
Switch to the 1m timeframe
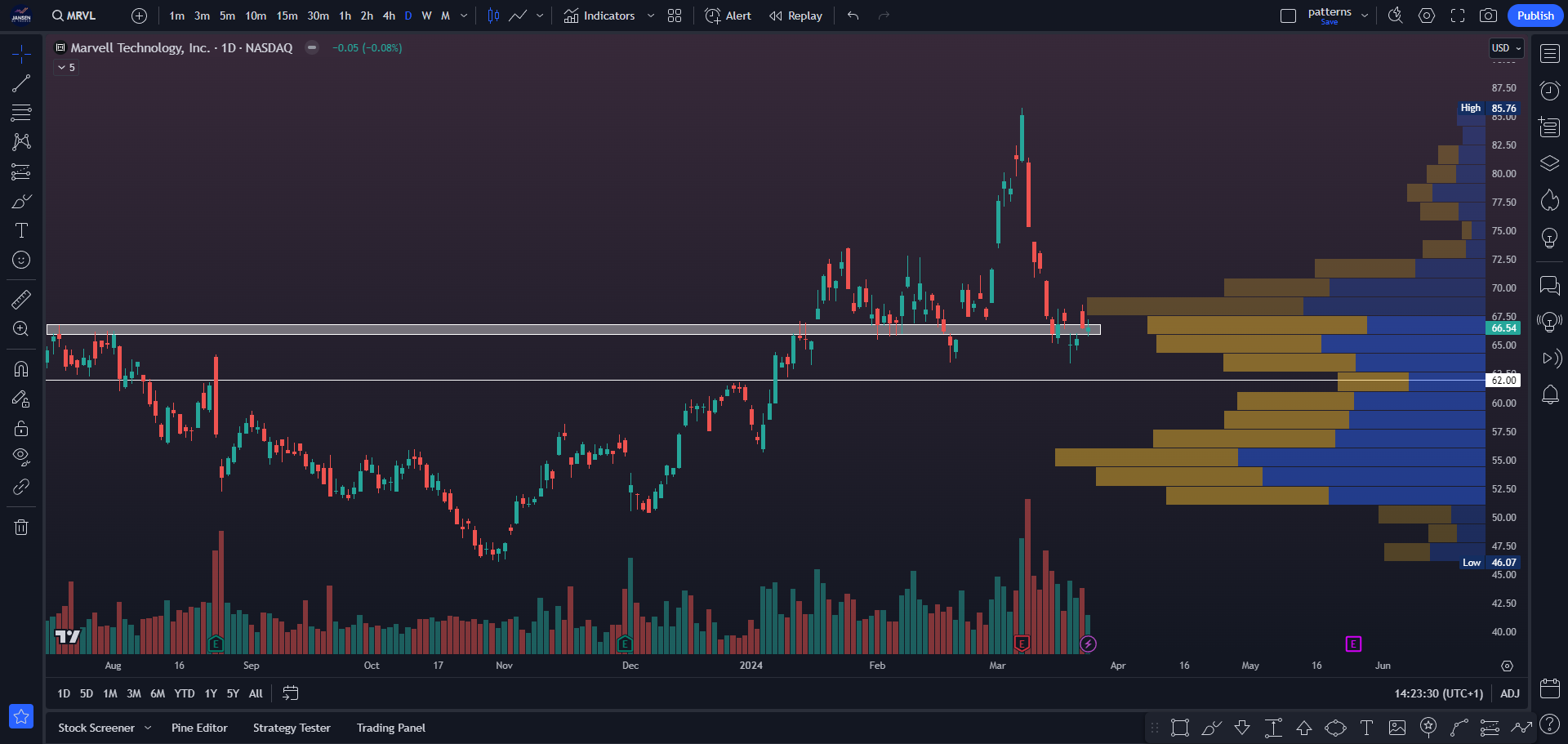click(177, 16)
